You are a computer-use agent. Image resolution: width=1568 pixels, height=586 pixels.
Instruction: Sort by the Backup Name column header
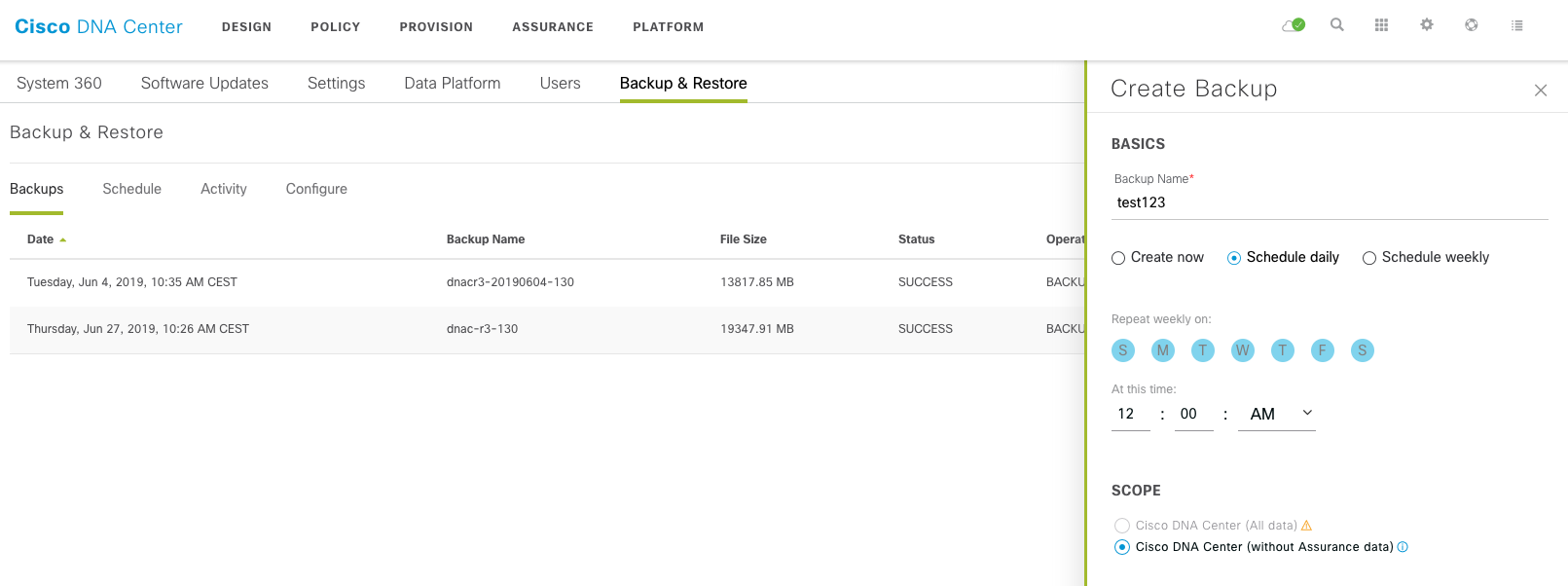(x=486, y=239)
